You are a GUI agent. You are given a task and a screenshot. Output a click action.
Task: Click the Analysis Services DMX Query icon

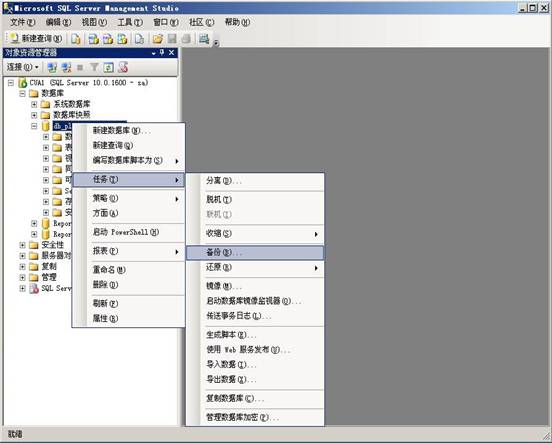click(108, 38)
